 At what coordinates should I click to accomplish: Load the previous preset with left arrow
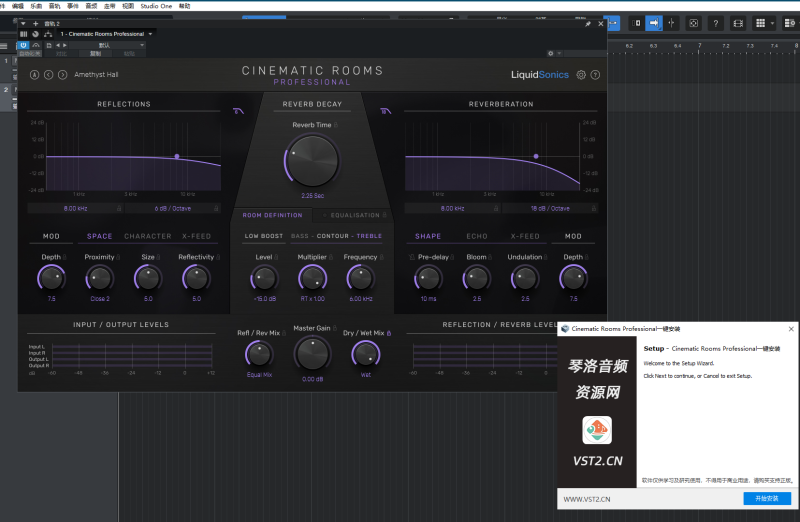point(48,75)
